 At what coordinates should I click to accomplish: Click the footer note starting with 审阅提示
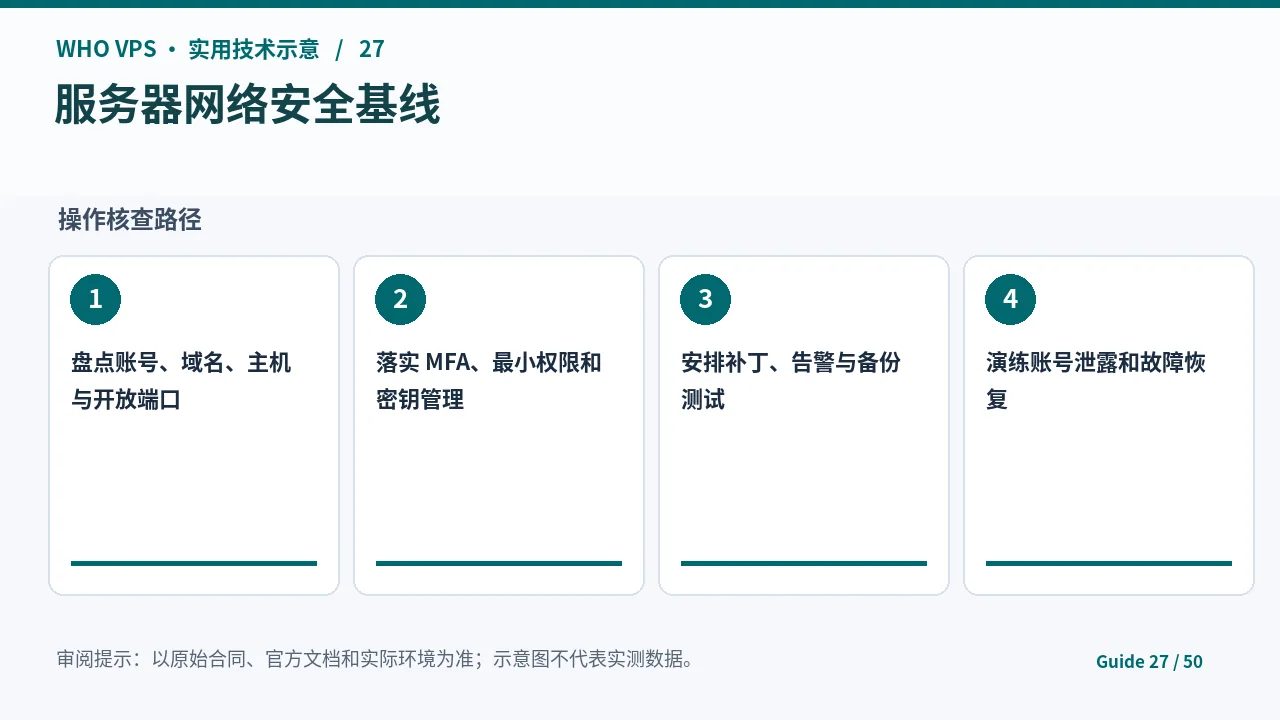376,660
